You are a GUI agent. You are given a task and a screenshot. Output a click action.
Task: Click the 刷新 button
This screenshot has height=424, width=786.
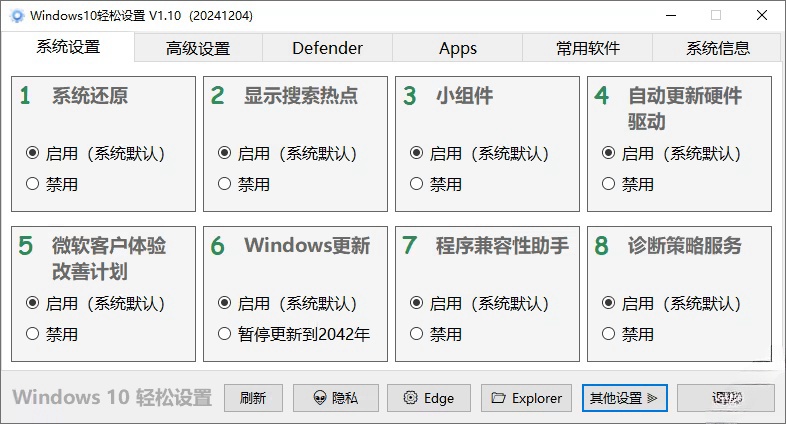(253, 398)
